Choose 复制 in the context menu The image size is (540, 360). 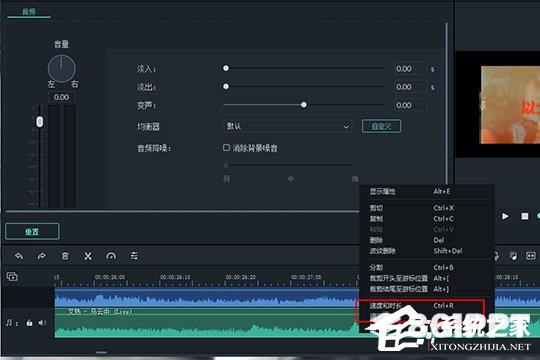(427, 219)
